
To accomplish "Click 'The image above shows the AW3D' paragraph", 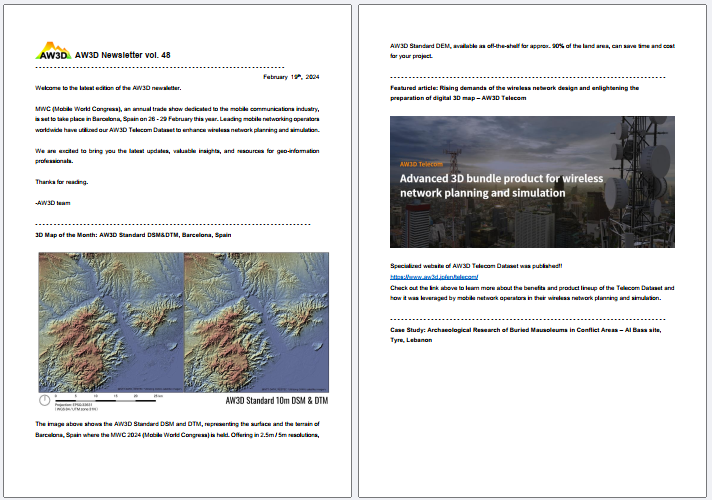I will pyautogui.click(x=177, y=429).
